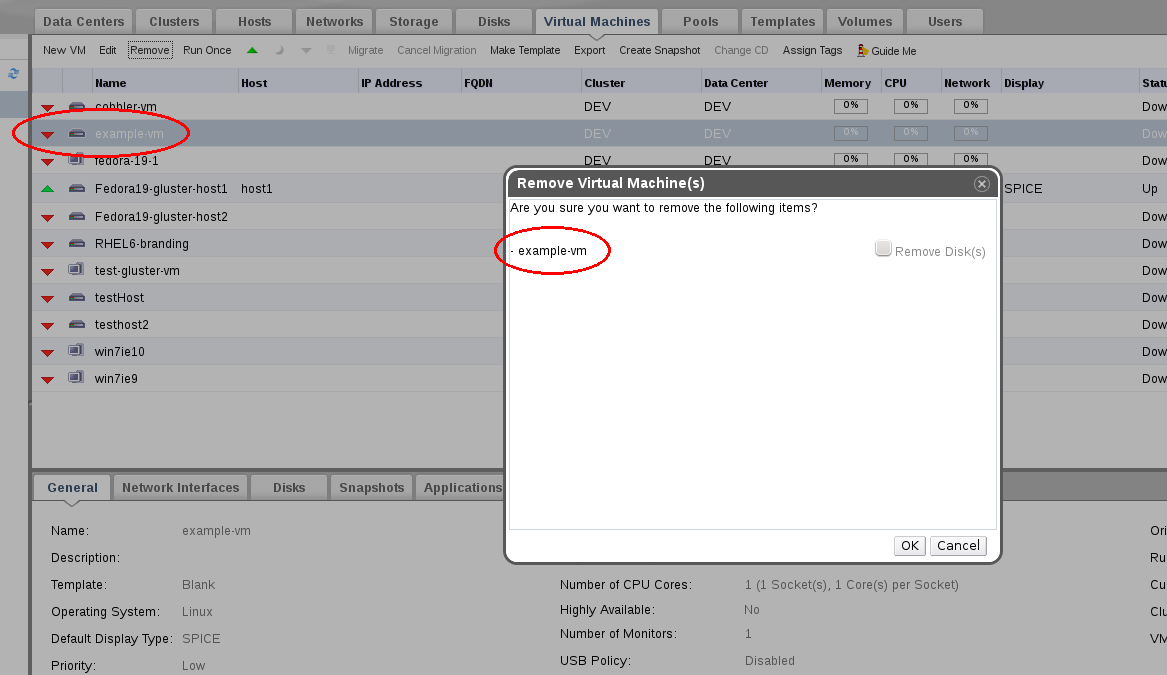Click the VM type icon beside win7ie10
The image size is (1167, 675).
76,351
